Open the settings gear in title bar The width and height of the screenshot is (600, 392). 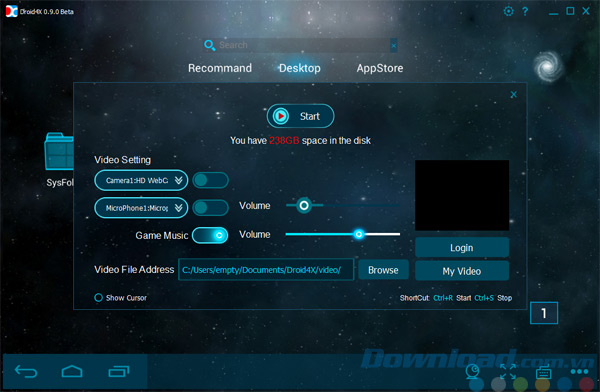point(508,11)
